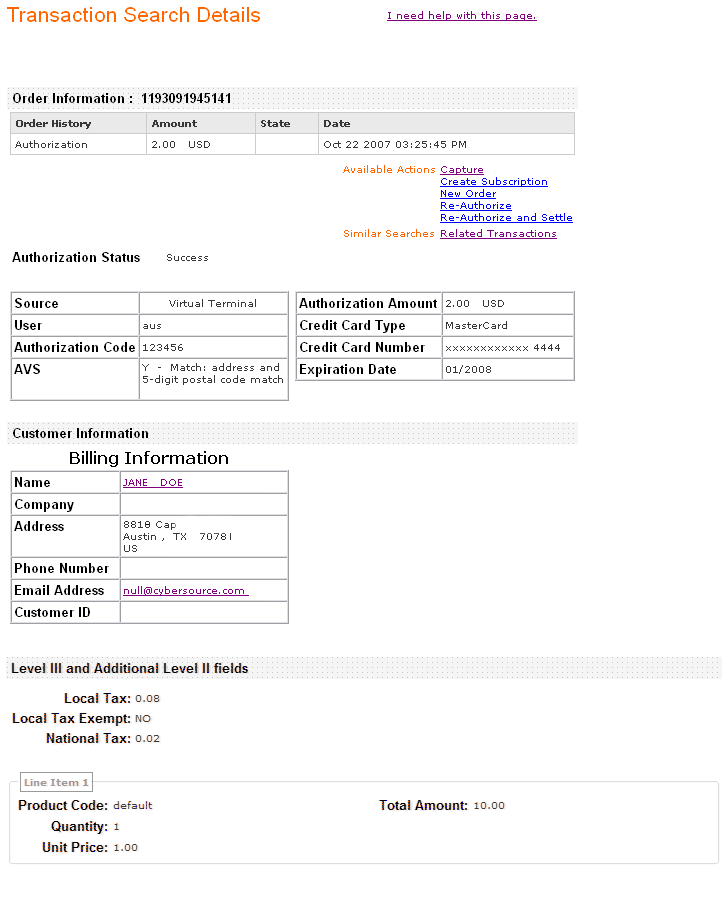Click the user value 'aus'
The width and height of the screenshot is (724, 900).
[152, 326]
